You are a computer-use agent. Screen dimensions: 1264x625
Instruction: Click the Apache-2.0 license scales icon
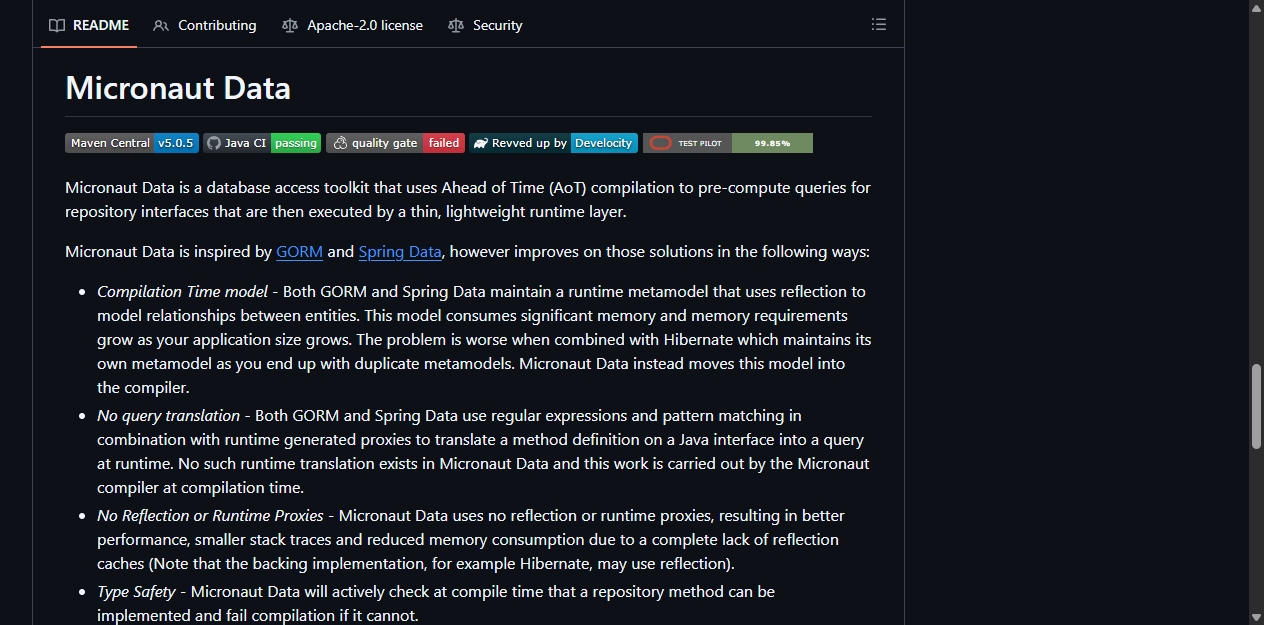click(290, 25)
